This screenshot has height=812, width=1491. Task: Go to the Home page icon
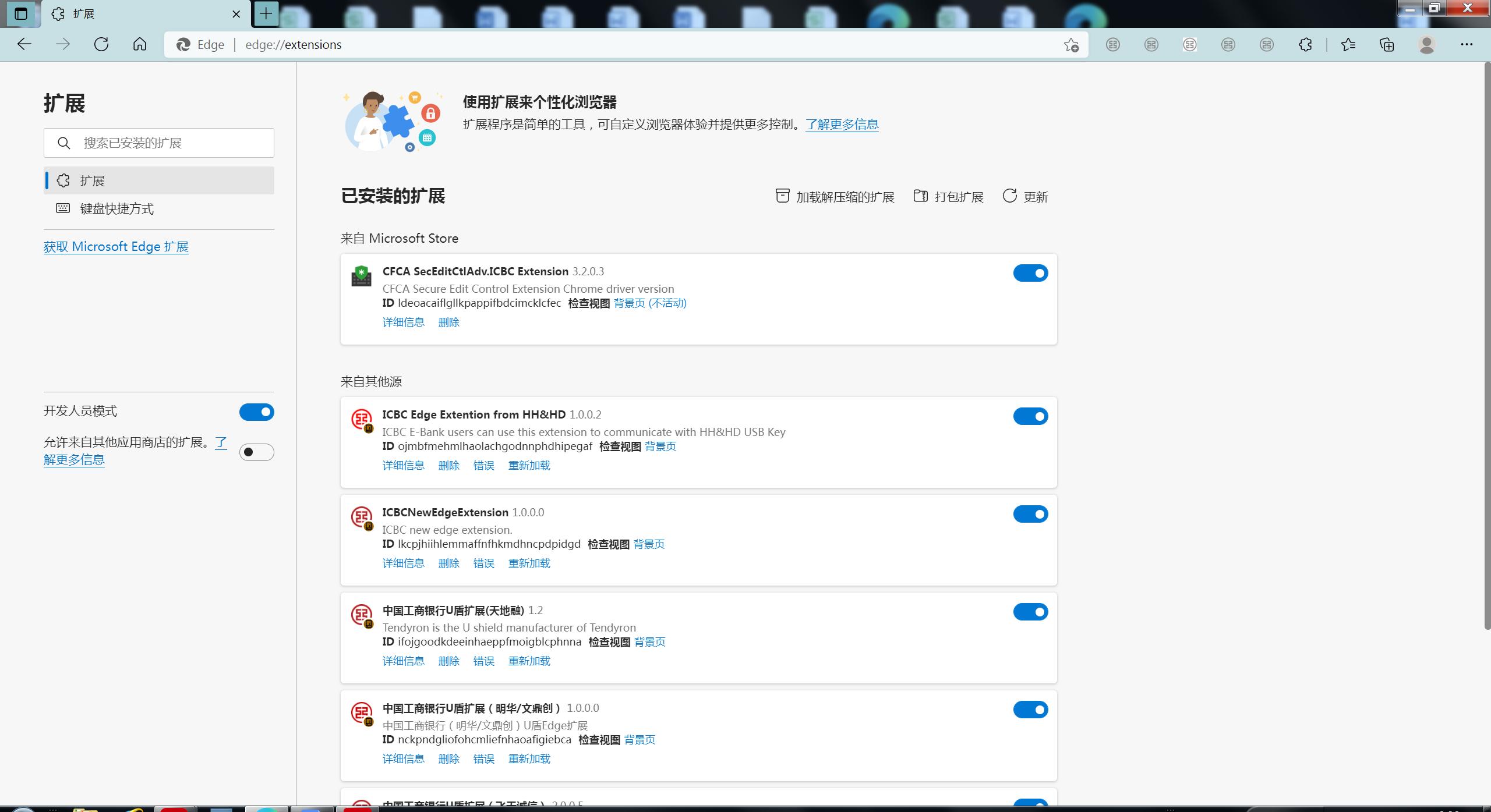[x=140, y=44]
